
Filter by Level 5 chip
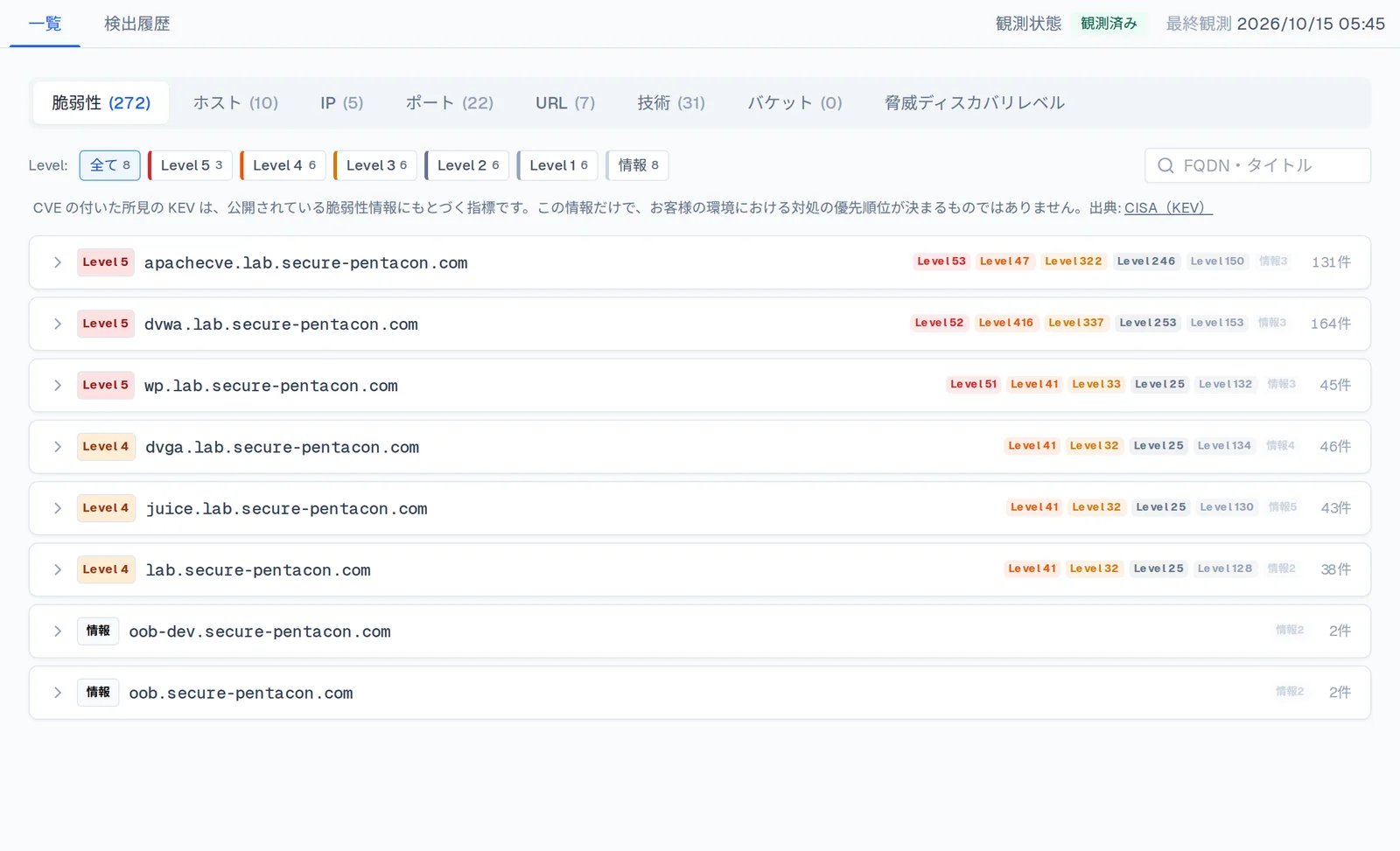click(x=191, y=165)
